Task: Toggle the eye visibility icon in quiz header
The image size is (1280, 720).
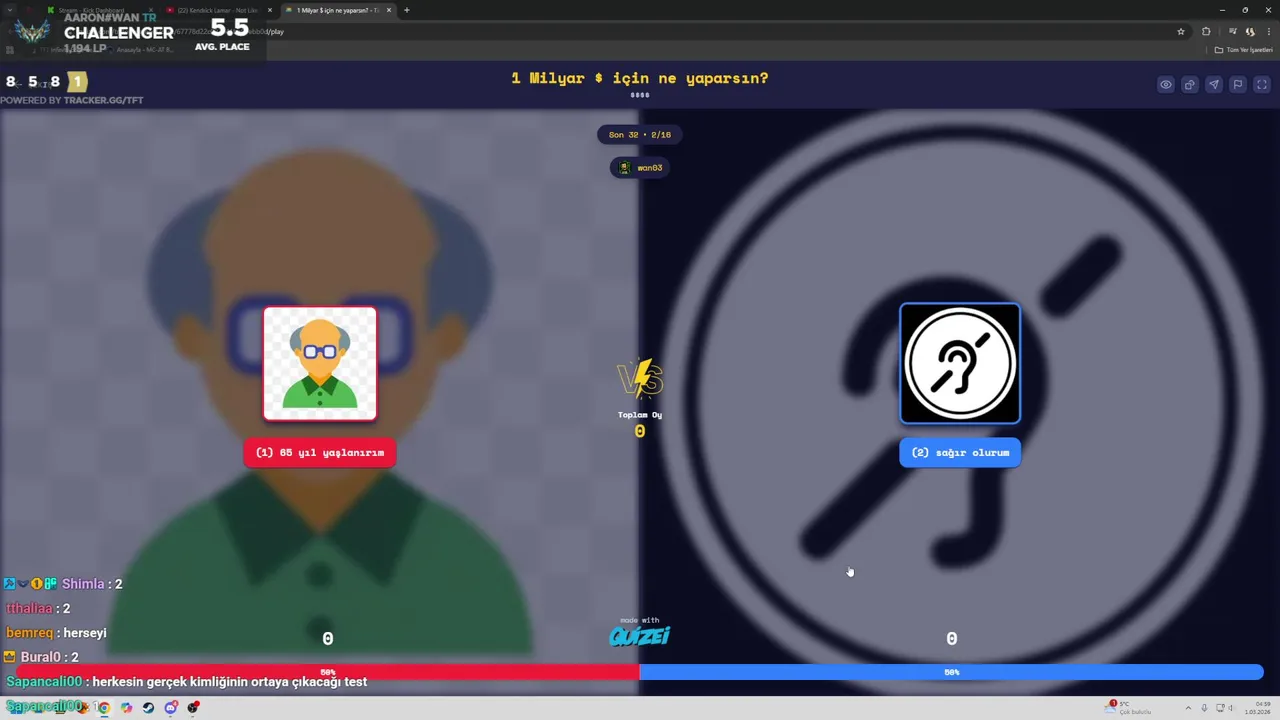Action: [1166, 85]
